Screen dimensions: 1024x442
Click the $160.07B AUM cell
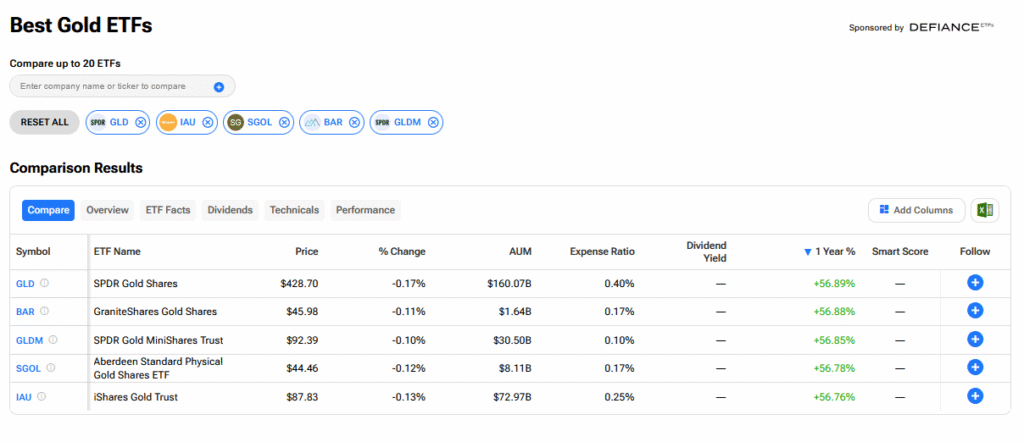tap(509, 283)
